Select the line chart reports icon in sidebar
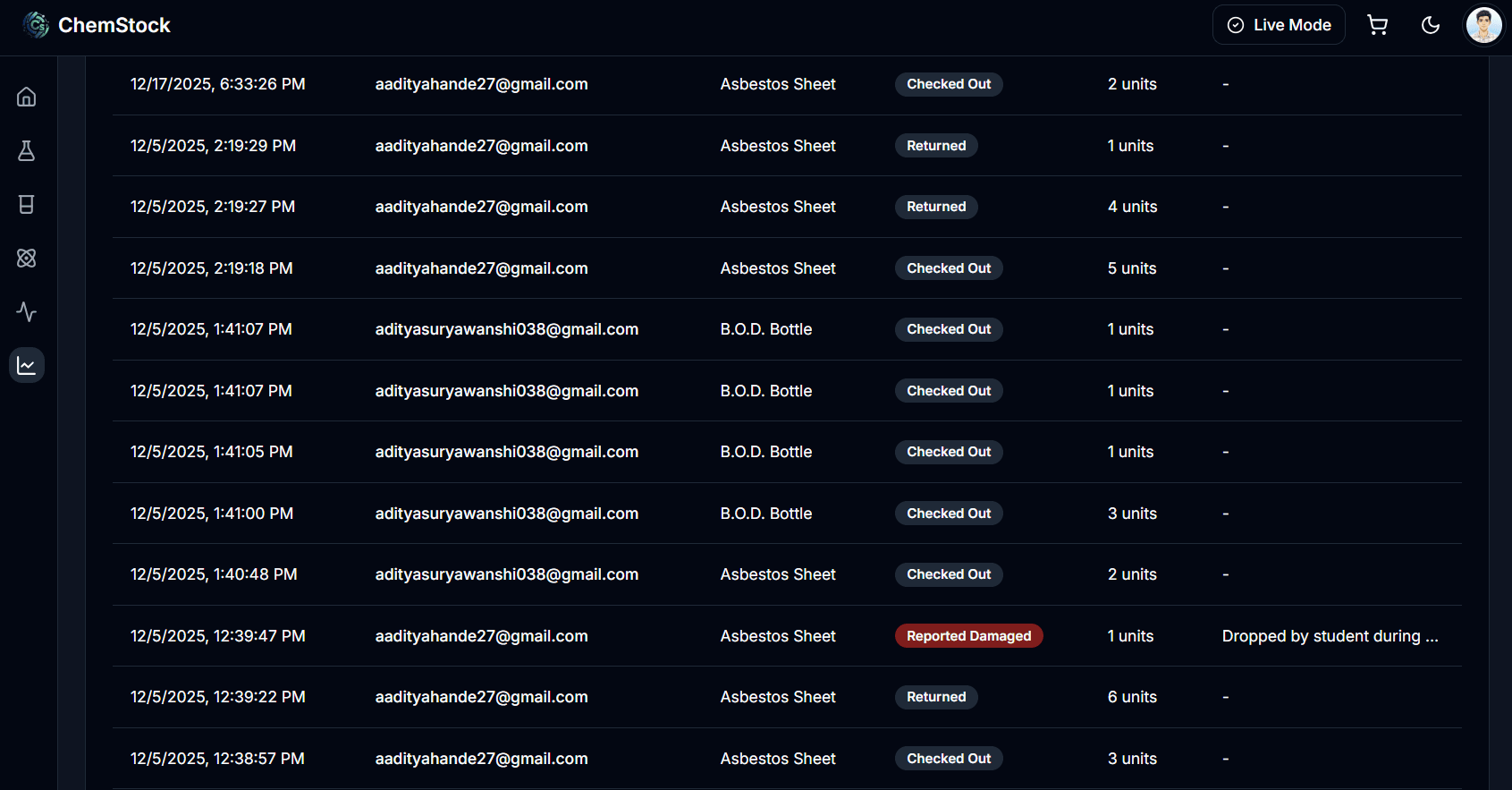This screenshot has width=1512, height=790. click(27, 365)
